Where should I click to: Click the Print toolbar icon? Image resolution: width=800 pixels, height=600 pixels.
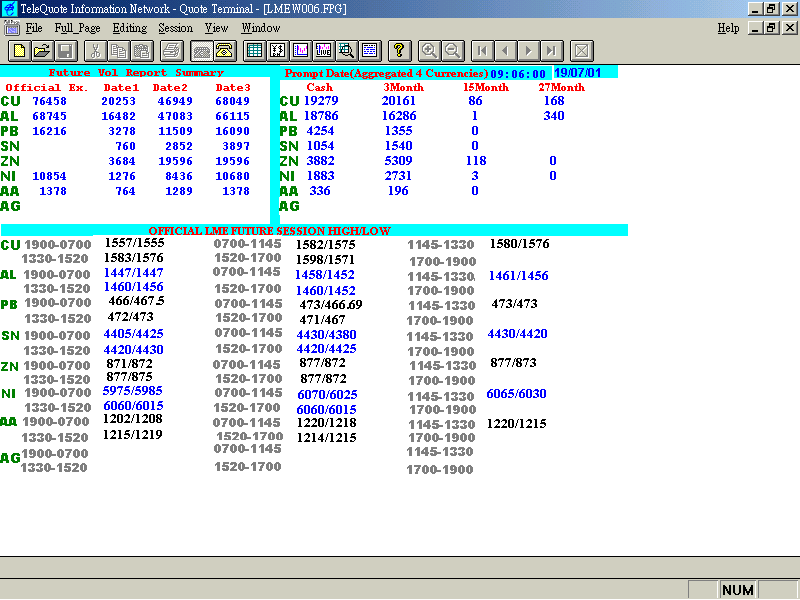click(x=172, y=51)
